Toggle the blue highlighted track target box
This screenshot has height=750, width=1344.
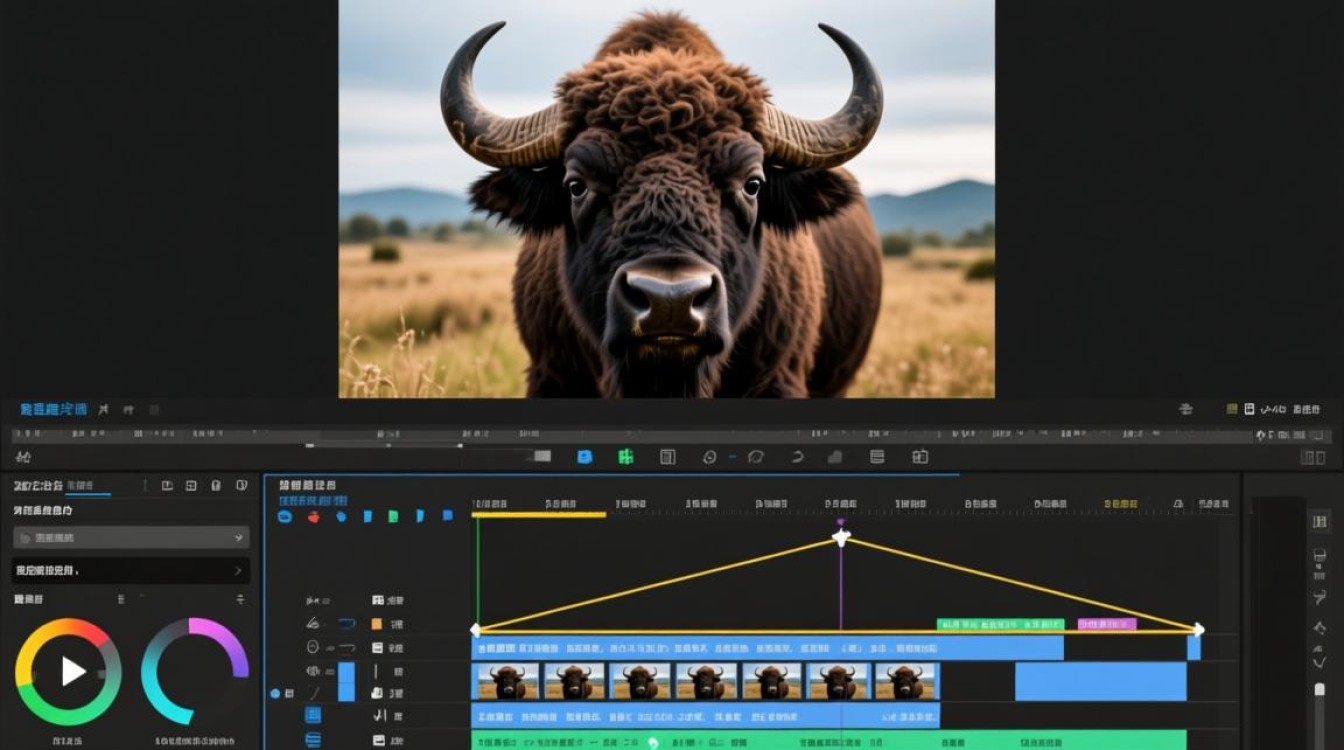[346, 681]
